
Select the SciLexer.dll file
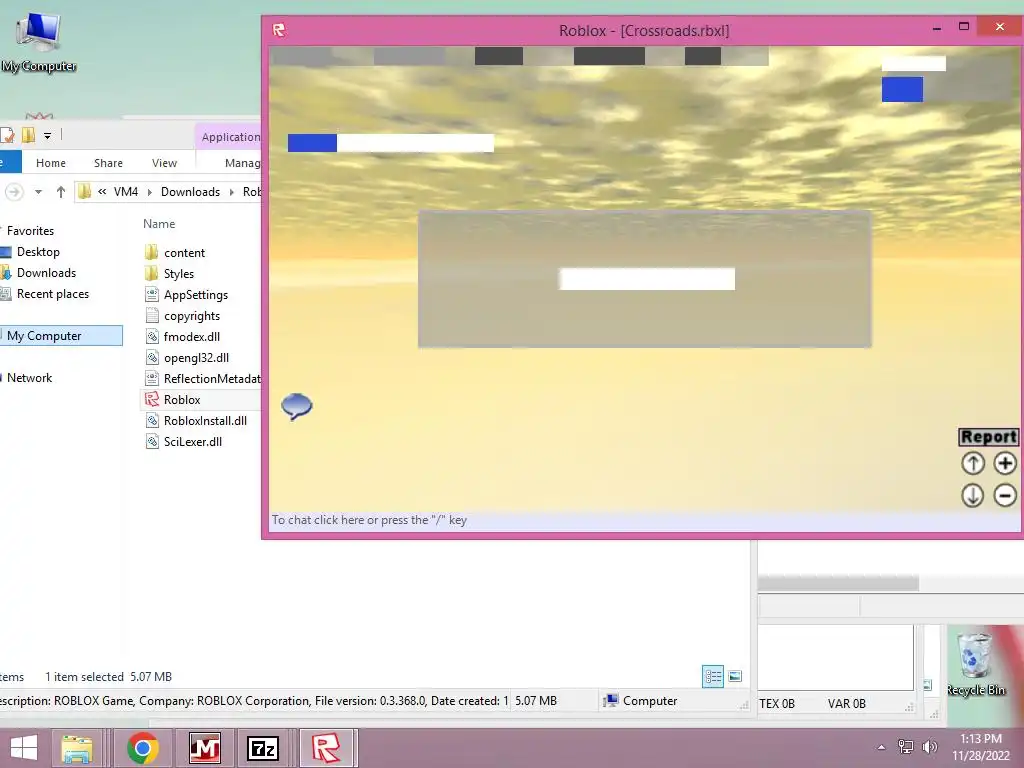point(193,441)
